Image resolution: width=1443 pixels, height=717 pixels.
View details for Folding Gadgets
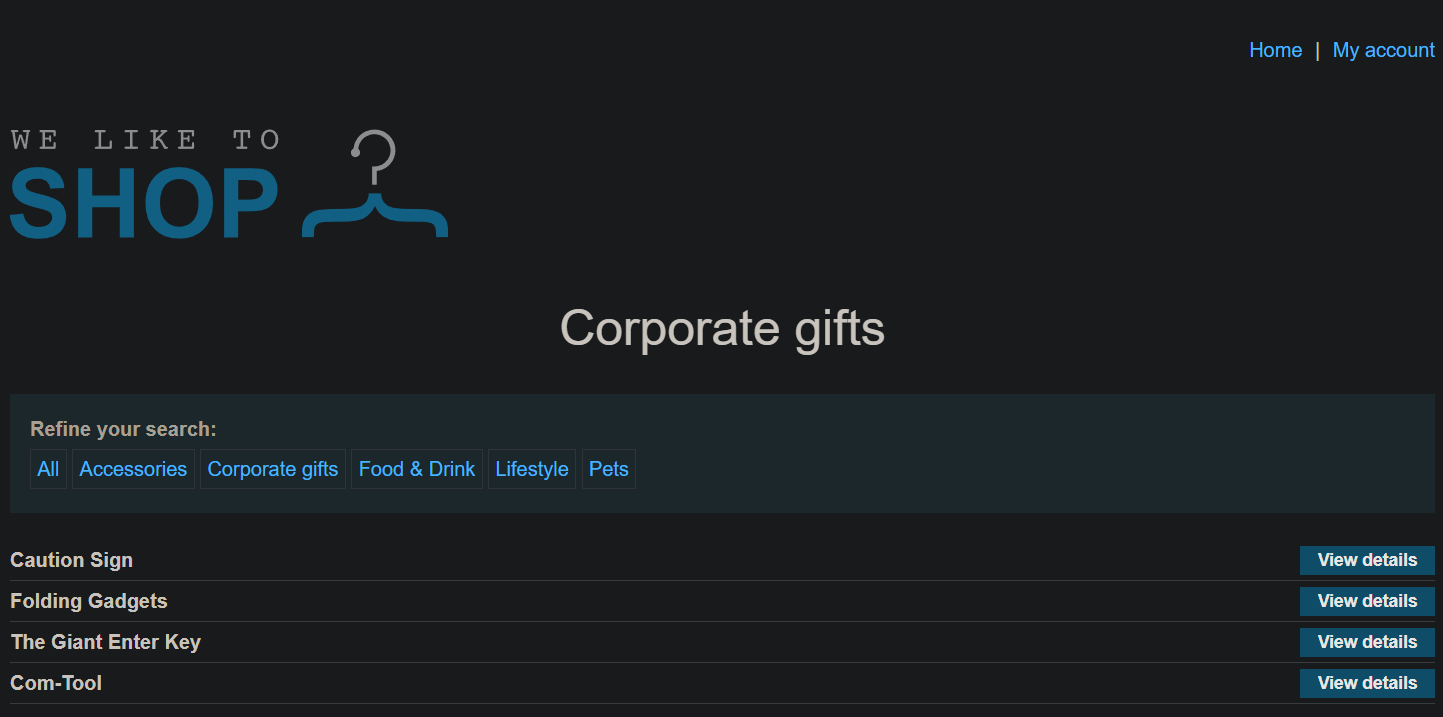pos(1367,601)
